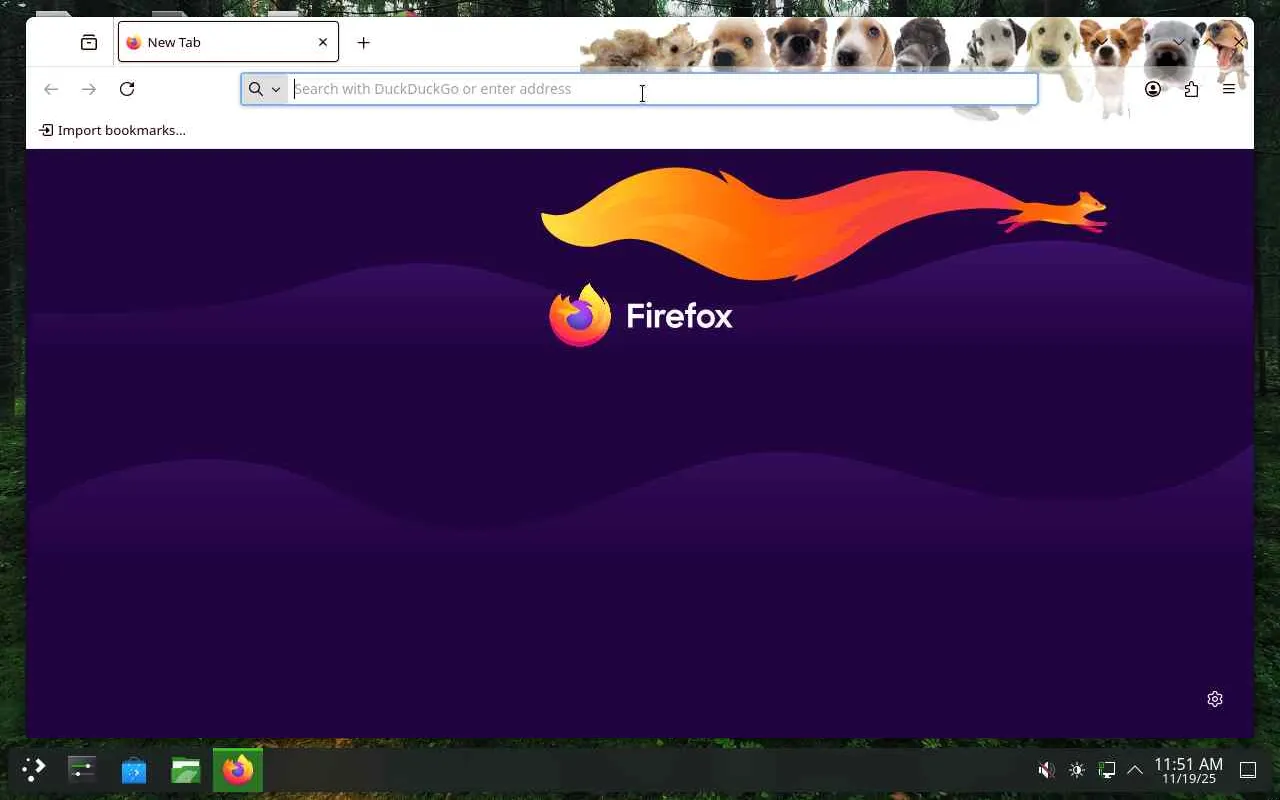
Task: Switch to Firefox via its taskbar icon
Action: [x=238, y=770]
